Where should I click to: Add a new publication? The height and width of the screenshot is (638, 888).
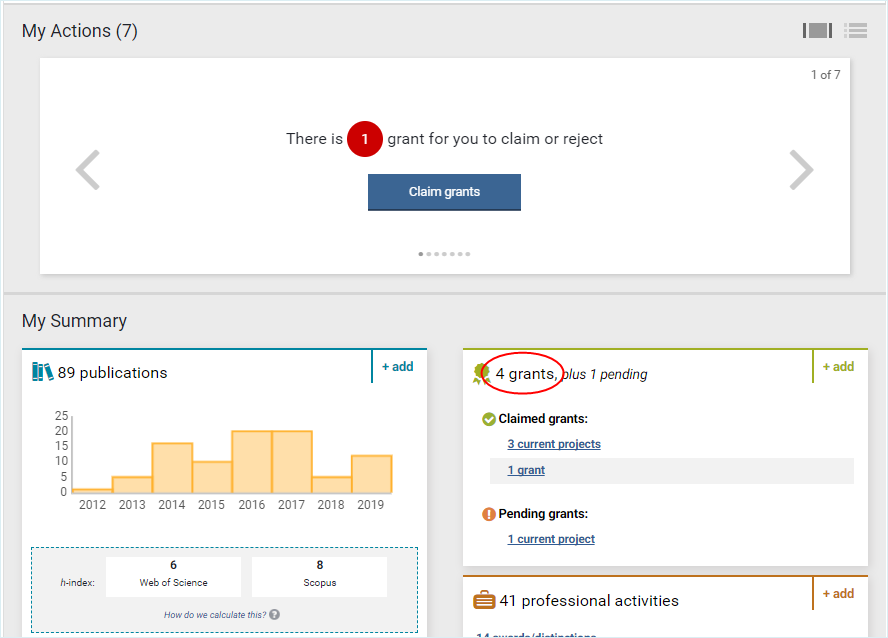(397, 367)
